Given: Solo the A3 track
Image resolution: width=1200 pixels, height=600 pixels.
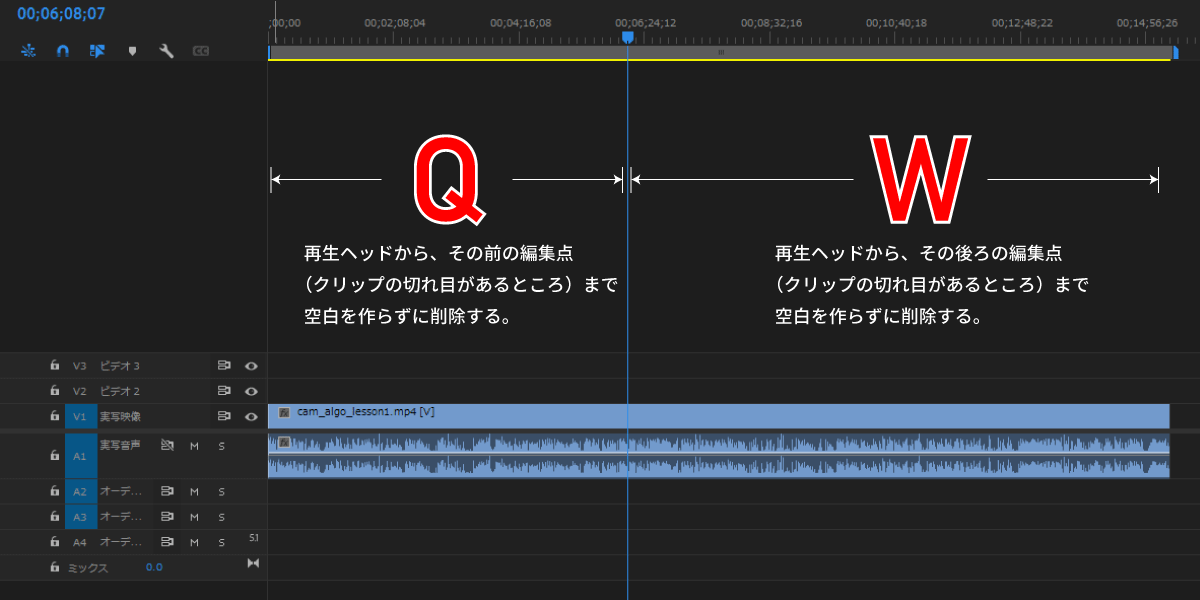Looking at the screenshot, I should [221, 517].
